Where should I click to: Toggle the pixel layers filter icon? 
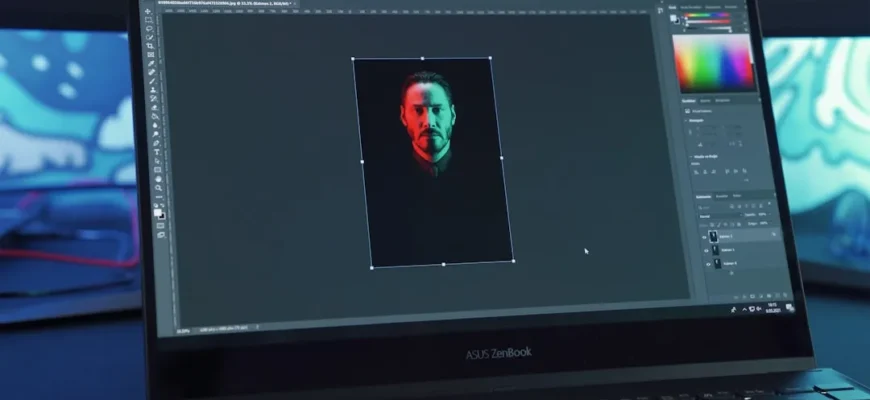tap(732, 206)
